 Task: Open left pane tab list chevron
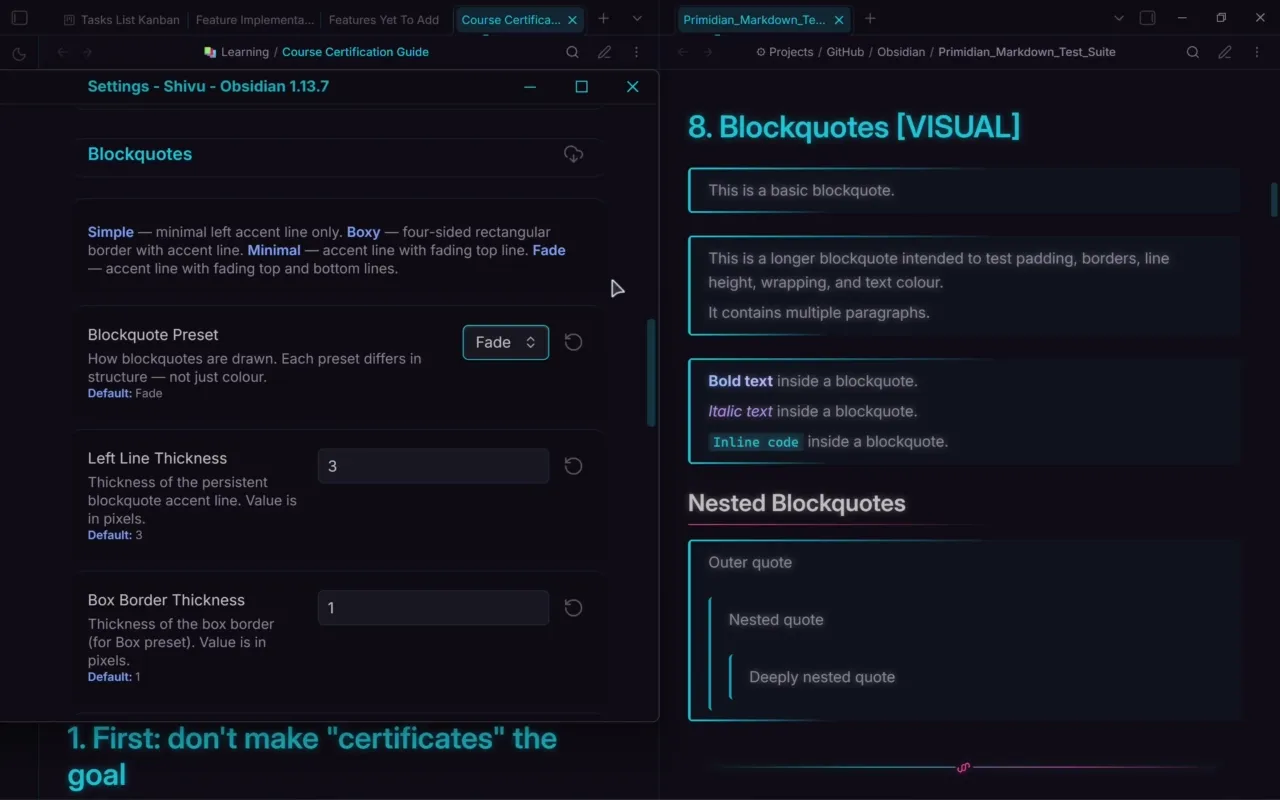pos(637,18)
